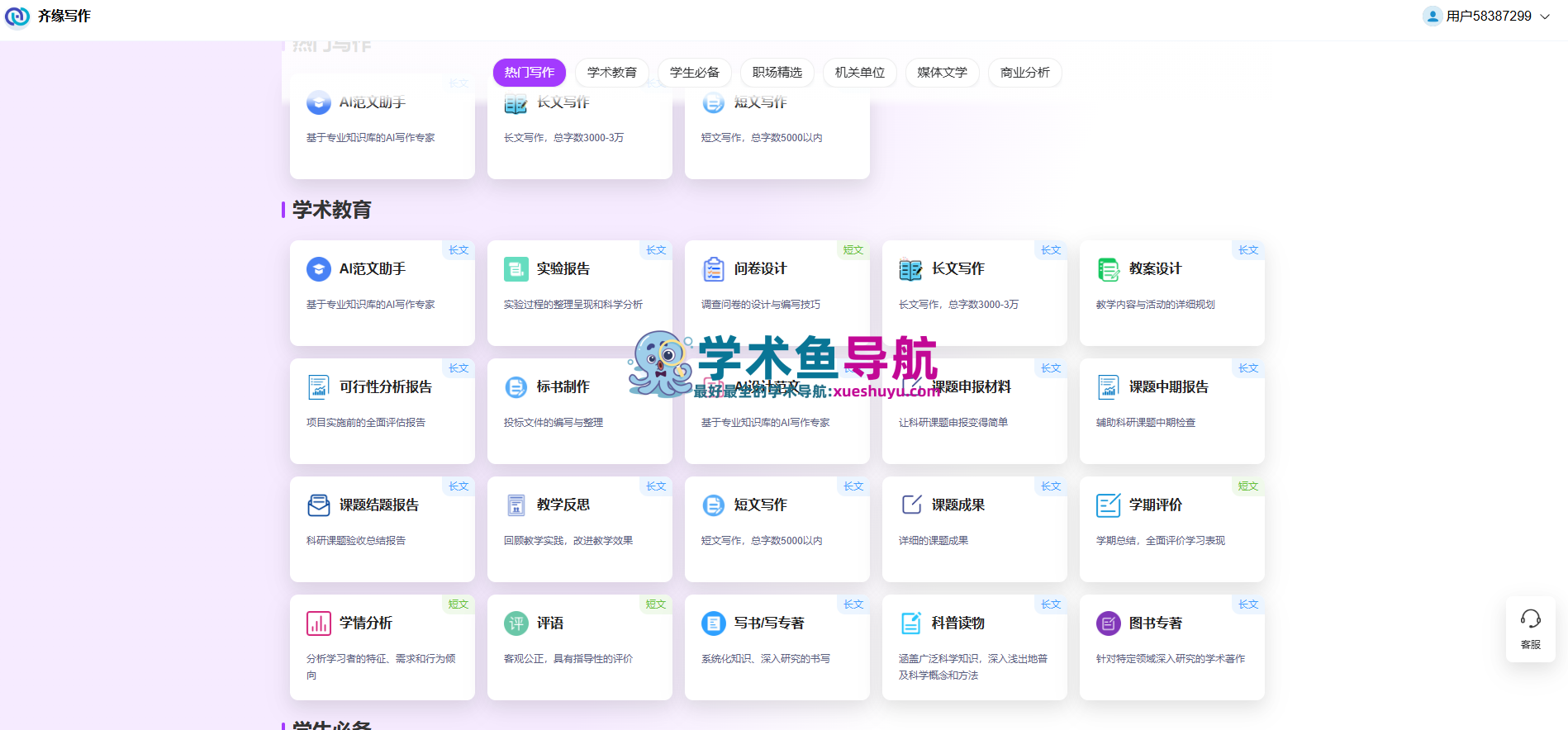The image size is (1568, 730).
Task: Click description 系统化知识、深入研究的书写
Action: point(766,659)
